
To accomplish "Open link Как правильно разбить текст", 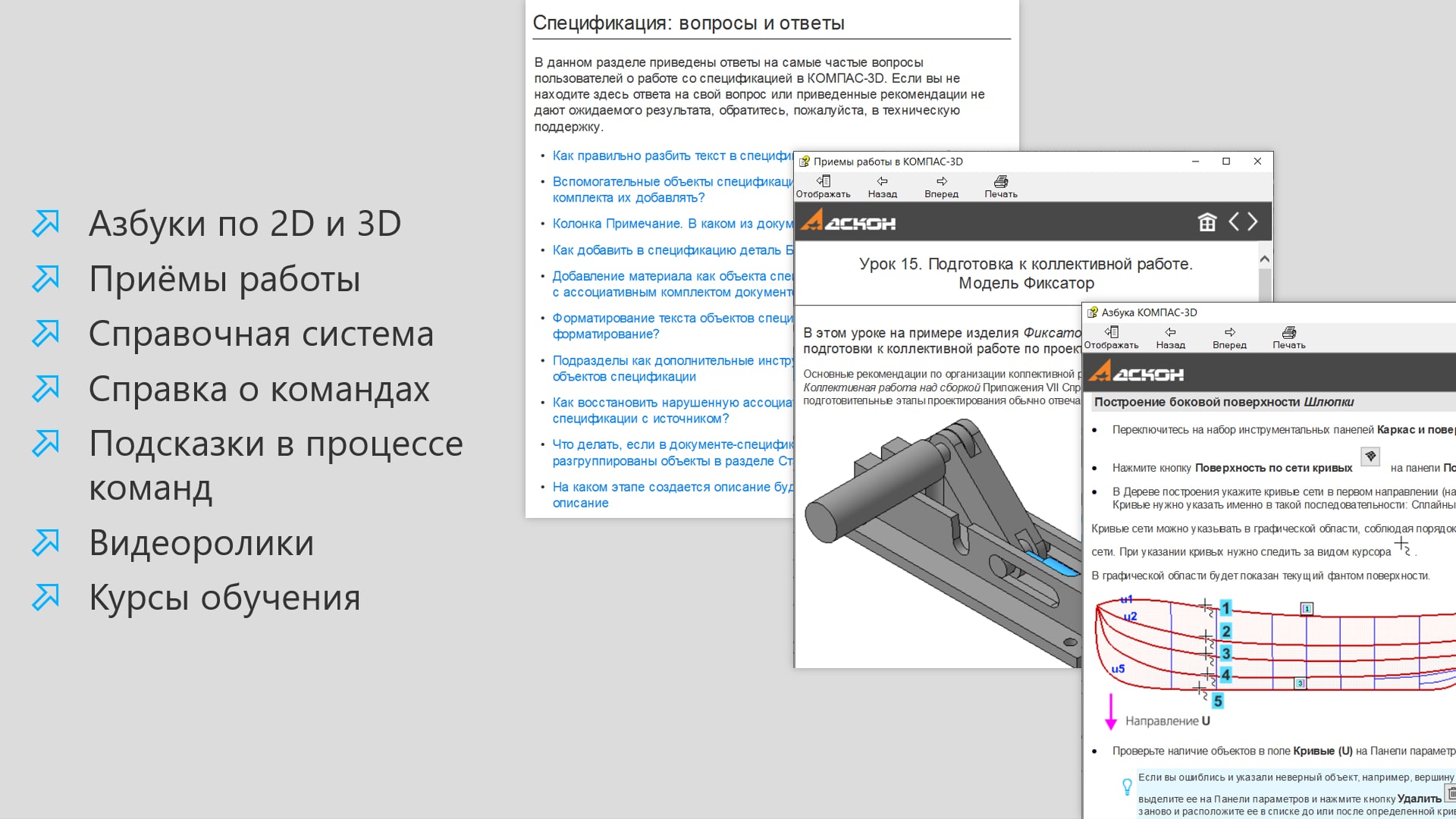I will [x=671, y=155].
